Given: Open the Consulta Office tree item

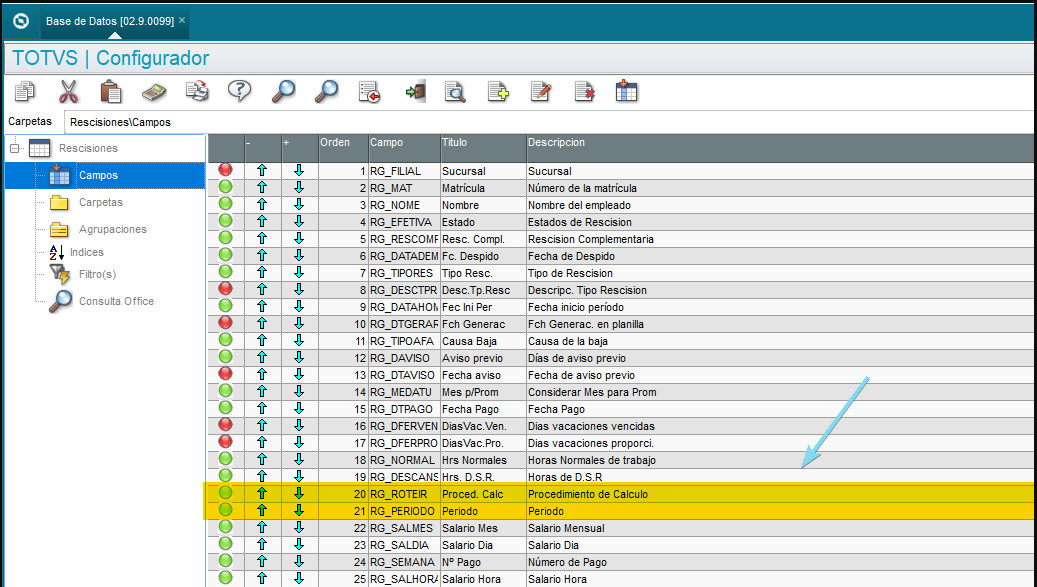Looking at the screenshot, I should click(116, 301).
